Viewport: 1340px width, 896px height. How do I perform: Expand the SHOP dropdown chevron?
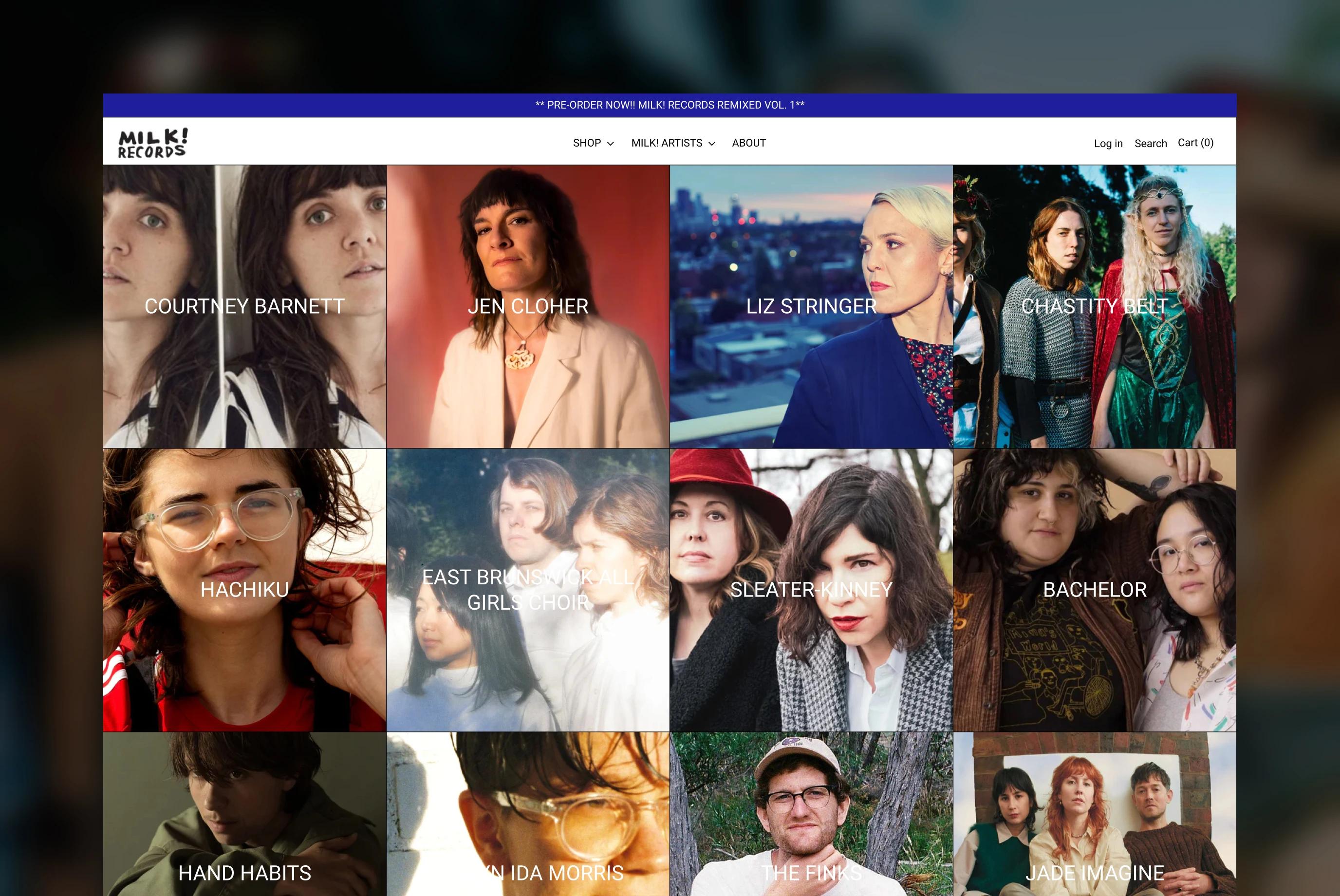(610, 144)
